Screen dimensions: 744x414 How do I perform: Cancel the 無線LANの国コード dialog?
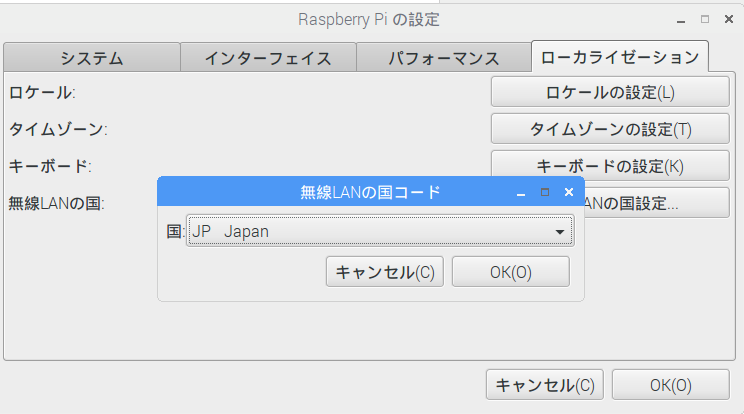tap(385, 272)
